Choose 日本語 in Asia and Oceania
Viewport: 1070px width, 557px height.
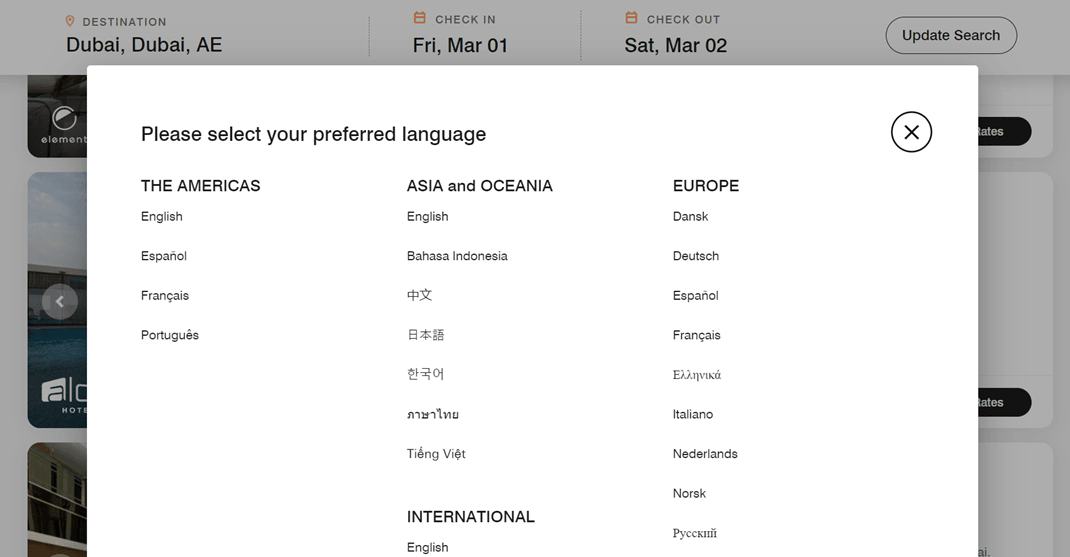tap(426, 335)
